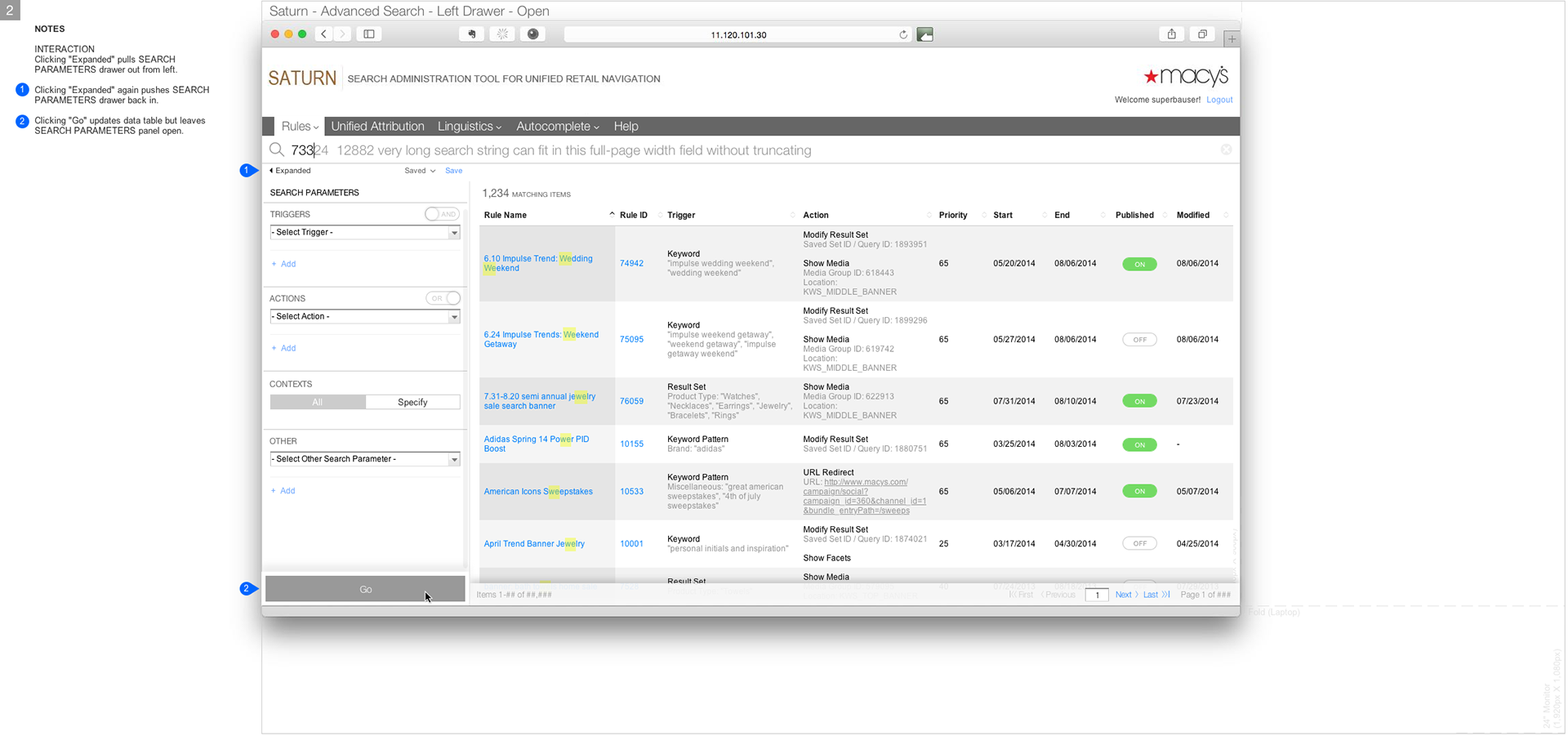The height and width of the screenshot is (736, 1568).
Task: Click the page number input field
Action: (1097, 595)
